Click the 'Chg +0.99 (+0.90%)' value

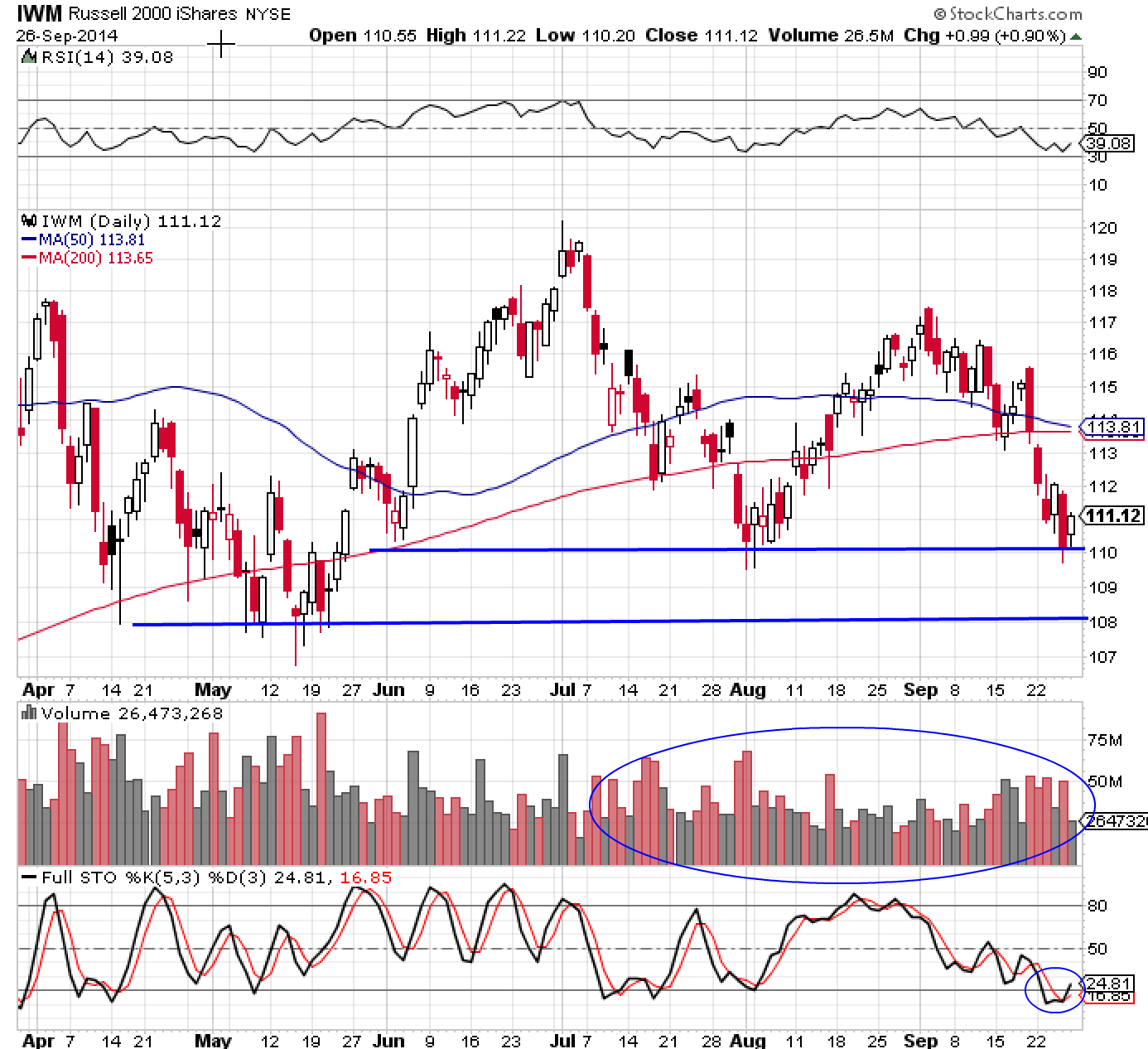(x=984, y=35)
